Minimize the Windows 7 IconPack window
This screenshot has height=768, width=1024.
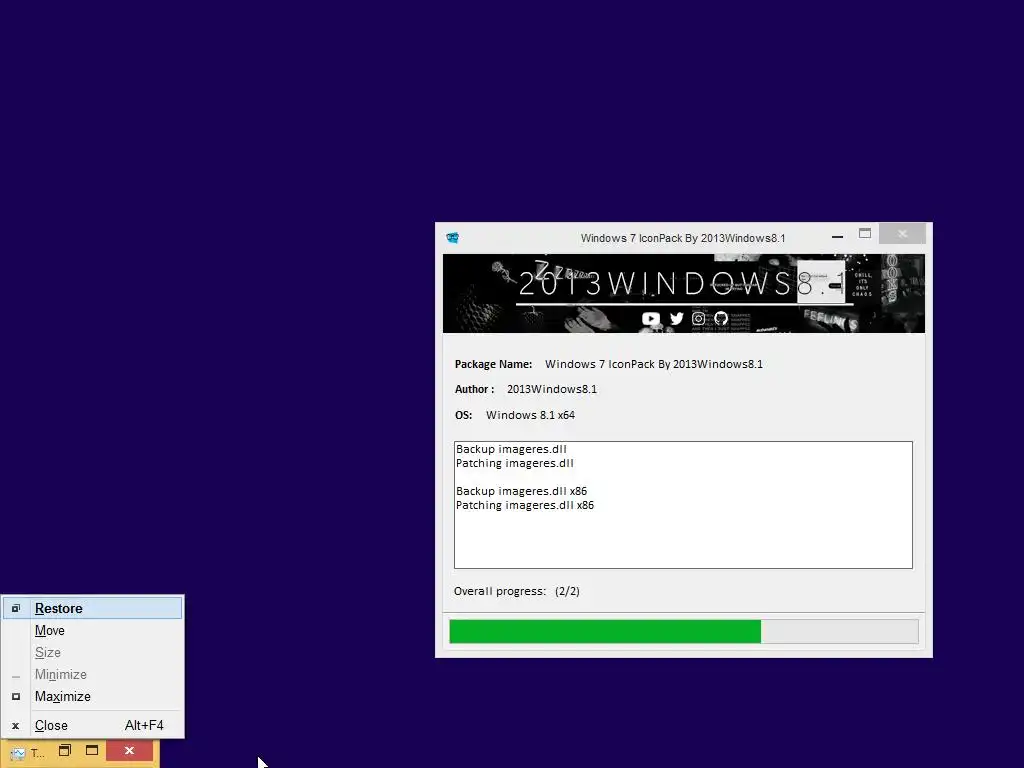coord(837,235)
